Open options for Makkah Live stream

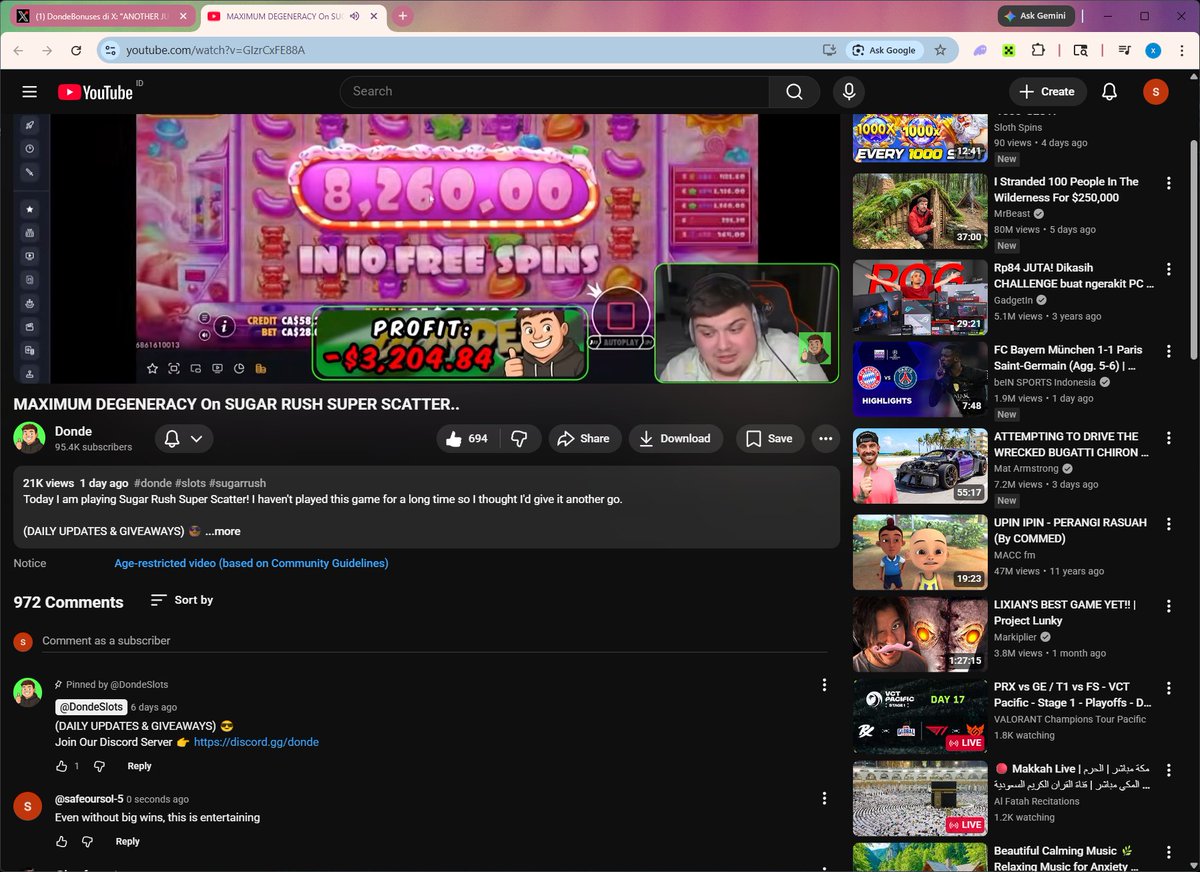point(1168,771)
